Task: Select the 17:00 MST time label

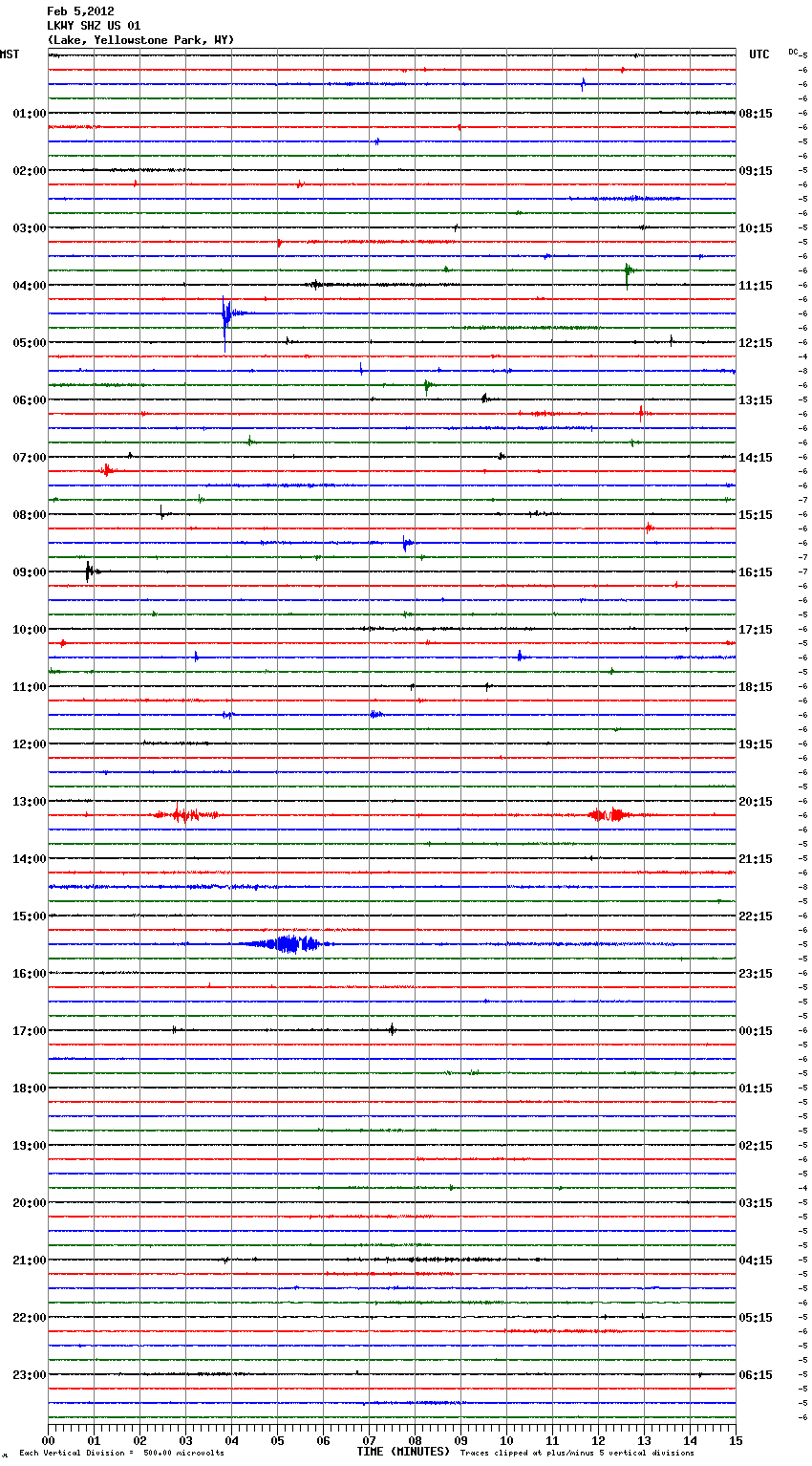Action: pyautogui.click(x=29, y=1031)
